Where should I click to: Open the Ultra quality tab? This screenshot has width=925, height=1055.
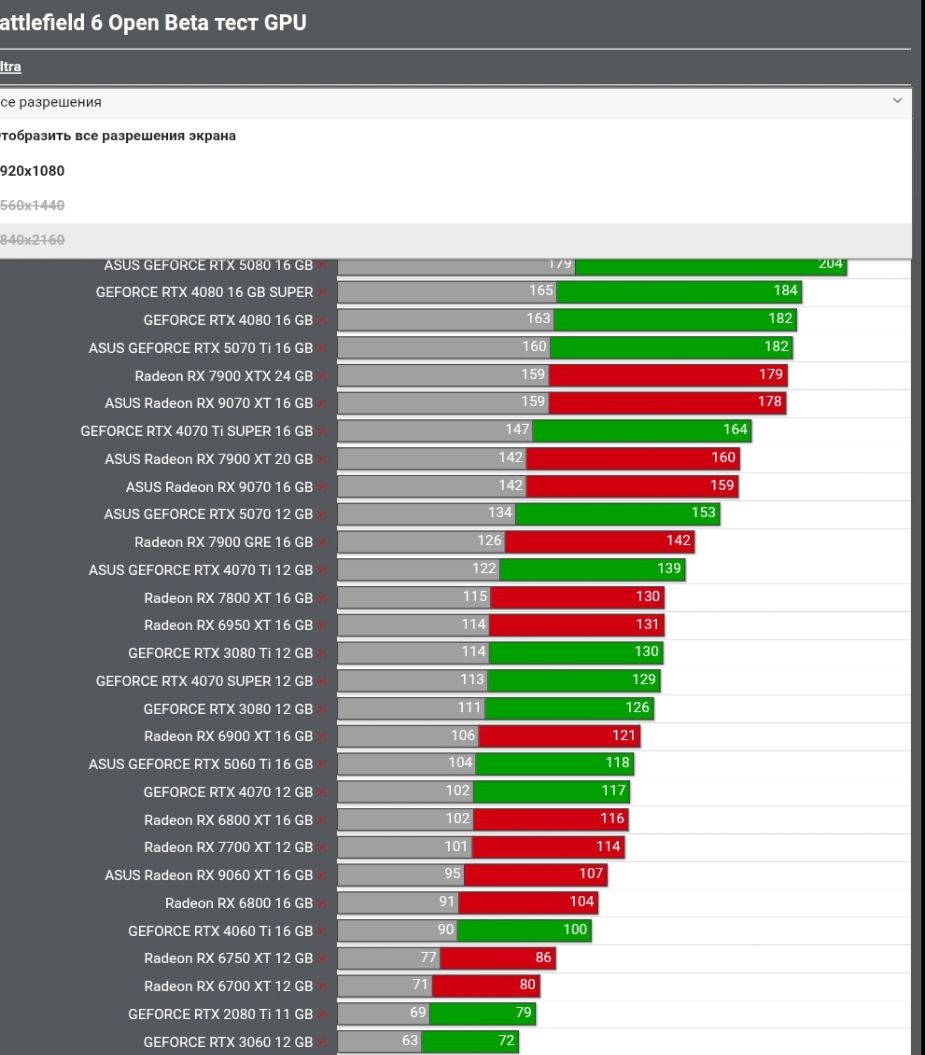click(x=10, y=67)
